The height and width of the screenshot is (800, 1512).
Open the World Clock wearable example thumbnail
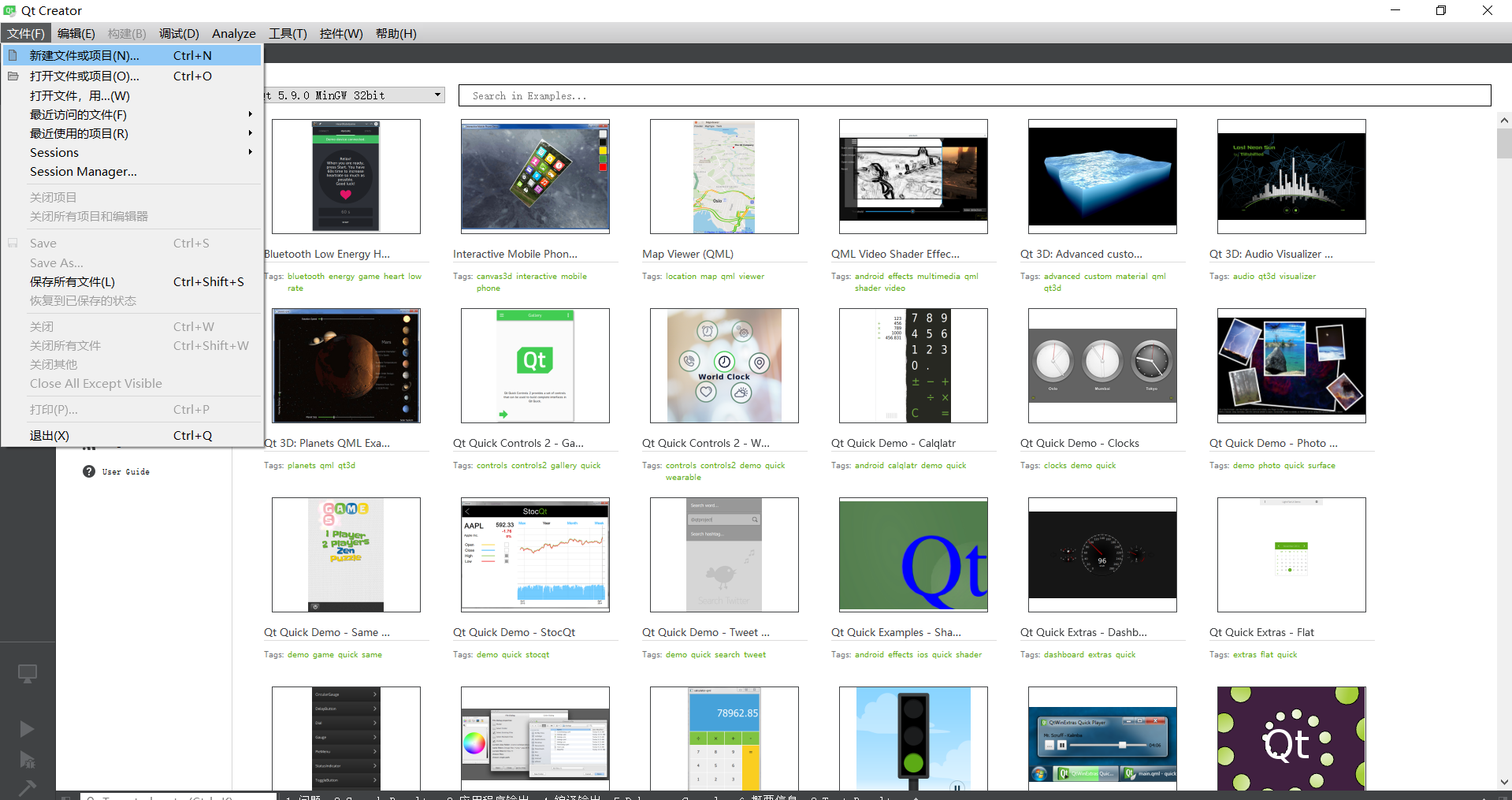[x=724, y=366]
